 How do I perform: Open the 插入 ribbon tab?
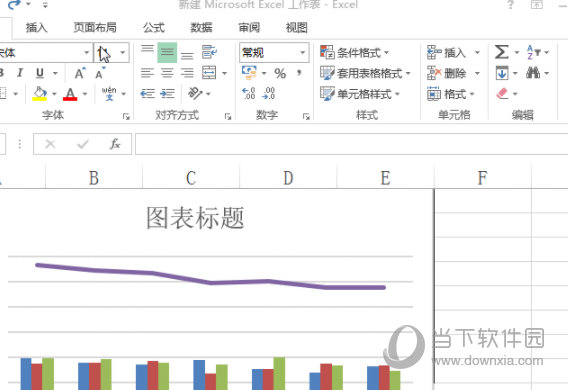coord(37,28)
